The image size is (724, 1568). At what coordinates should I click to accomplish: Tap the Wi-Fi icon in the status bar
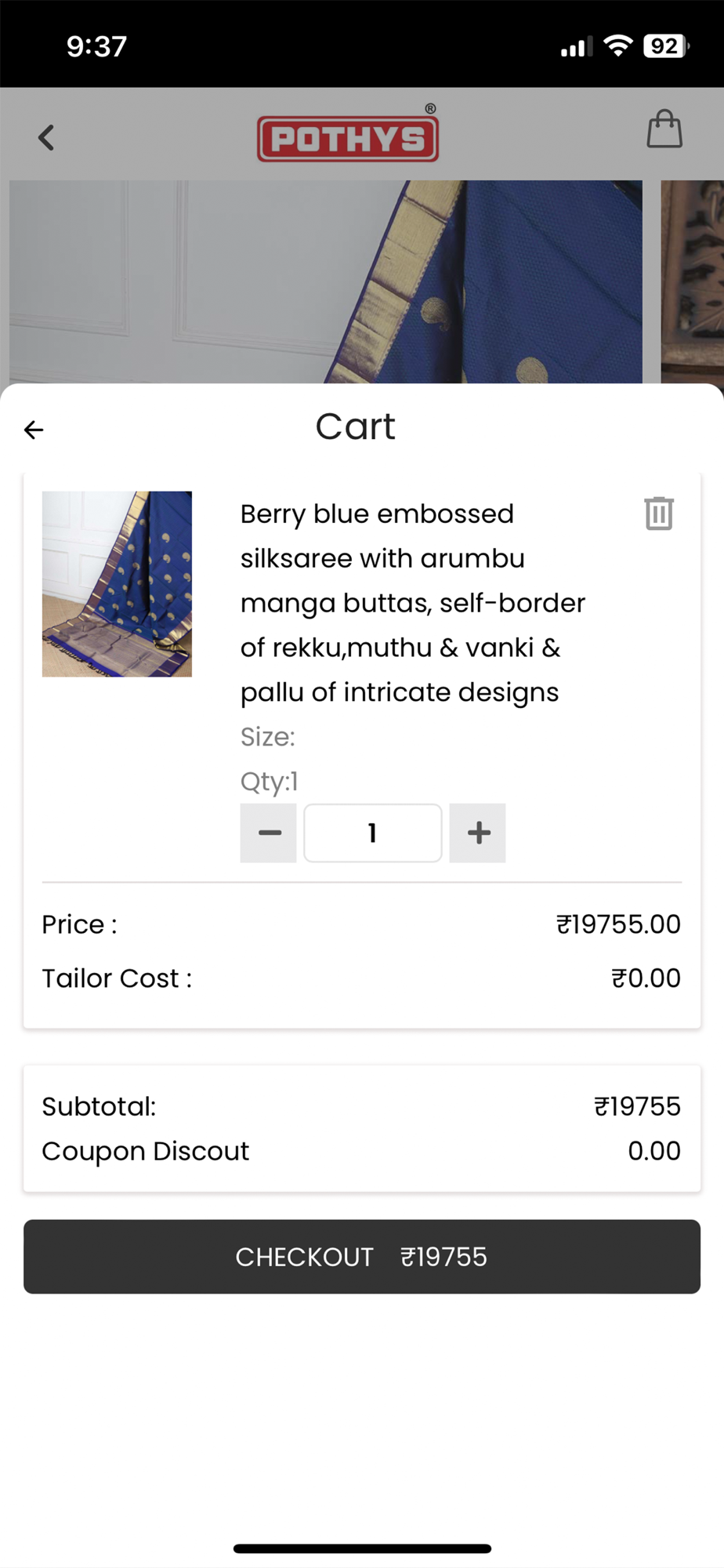(618, 46)
